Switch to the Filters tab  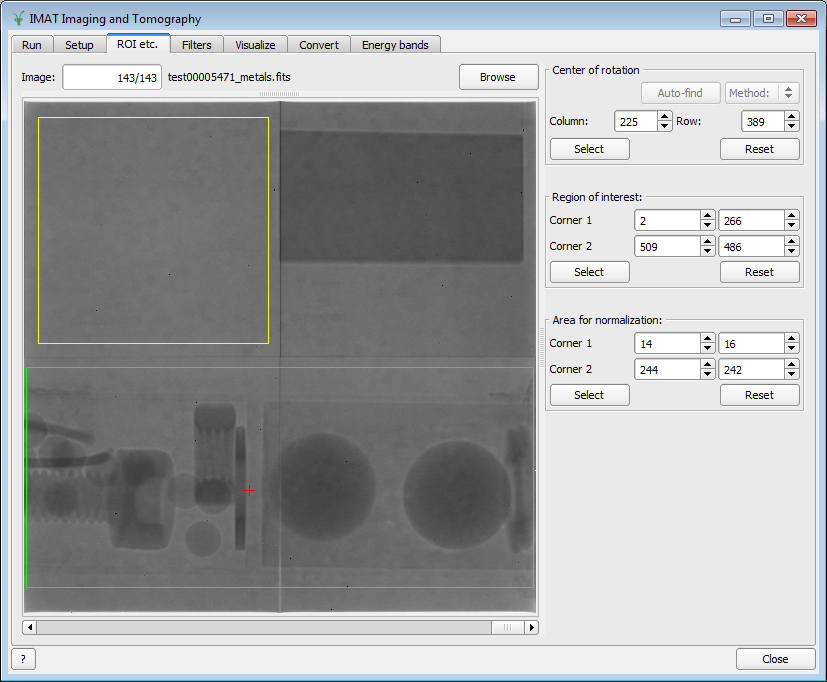196,44
